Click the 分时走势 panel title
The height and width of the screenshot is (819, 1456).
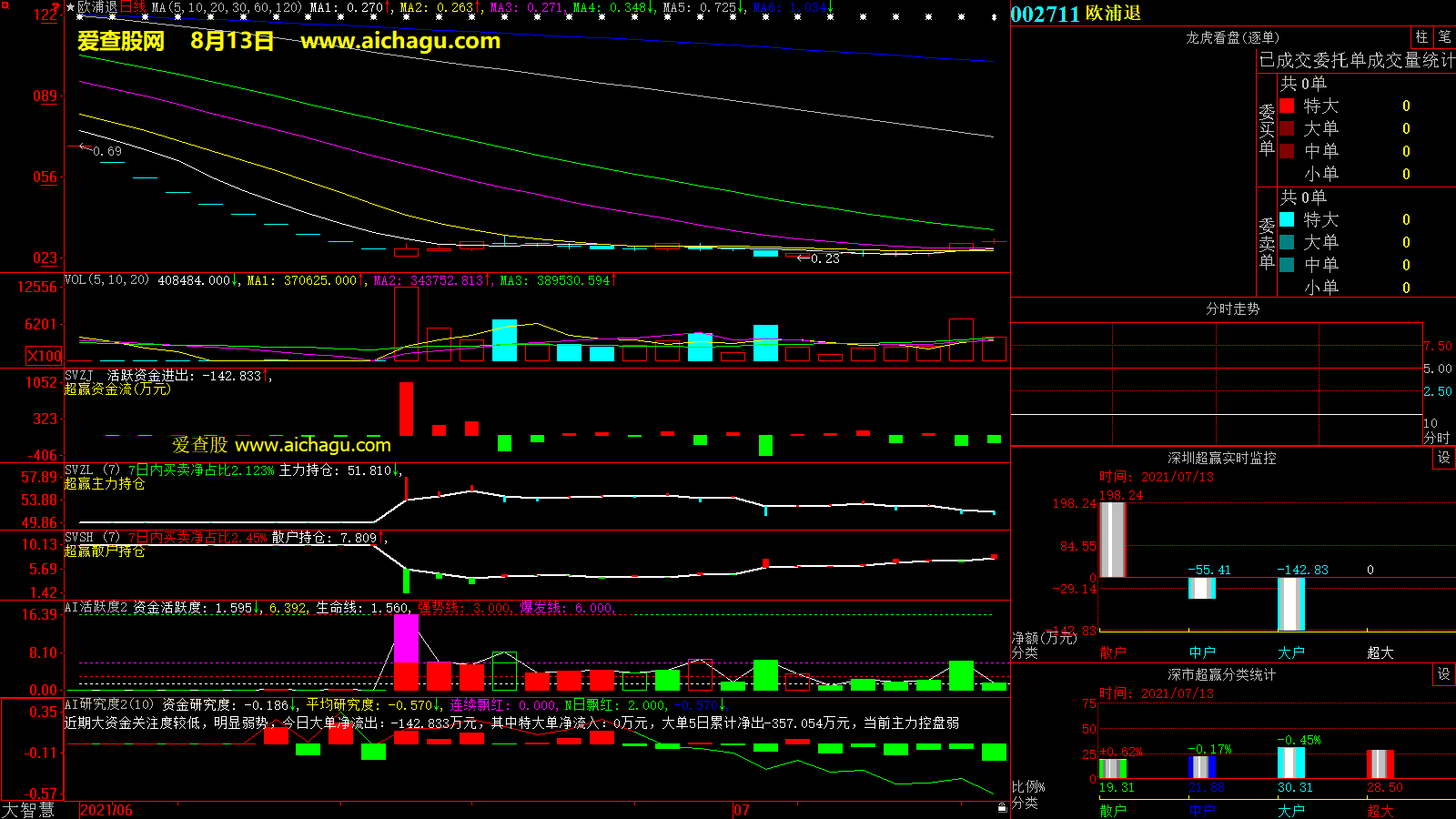[x=1232, y=308]
